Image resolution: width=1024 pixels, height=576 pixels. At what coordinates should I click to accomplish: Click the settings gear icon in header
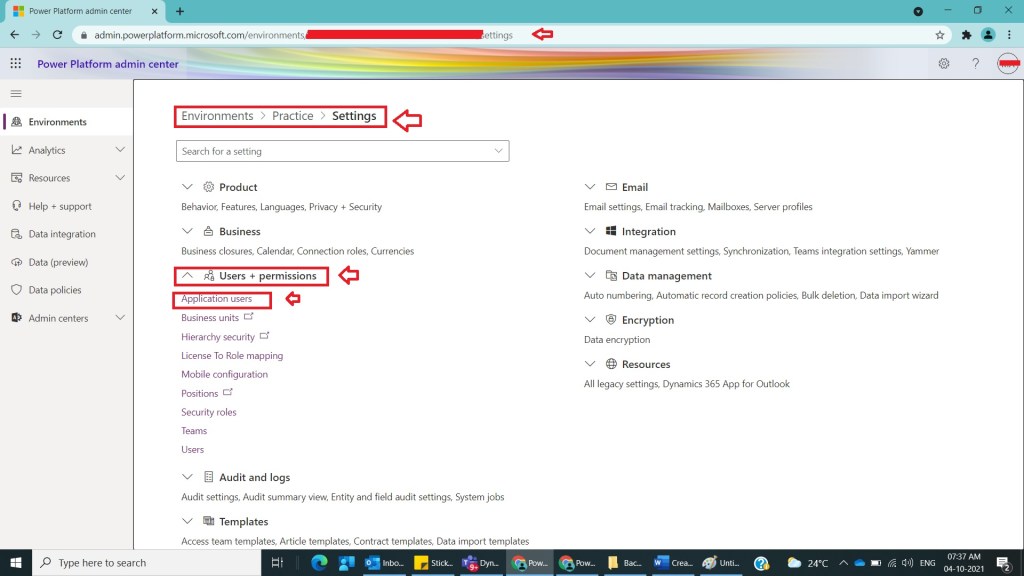(943, 64)
